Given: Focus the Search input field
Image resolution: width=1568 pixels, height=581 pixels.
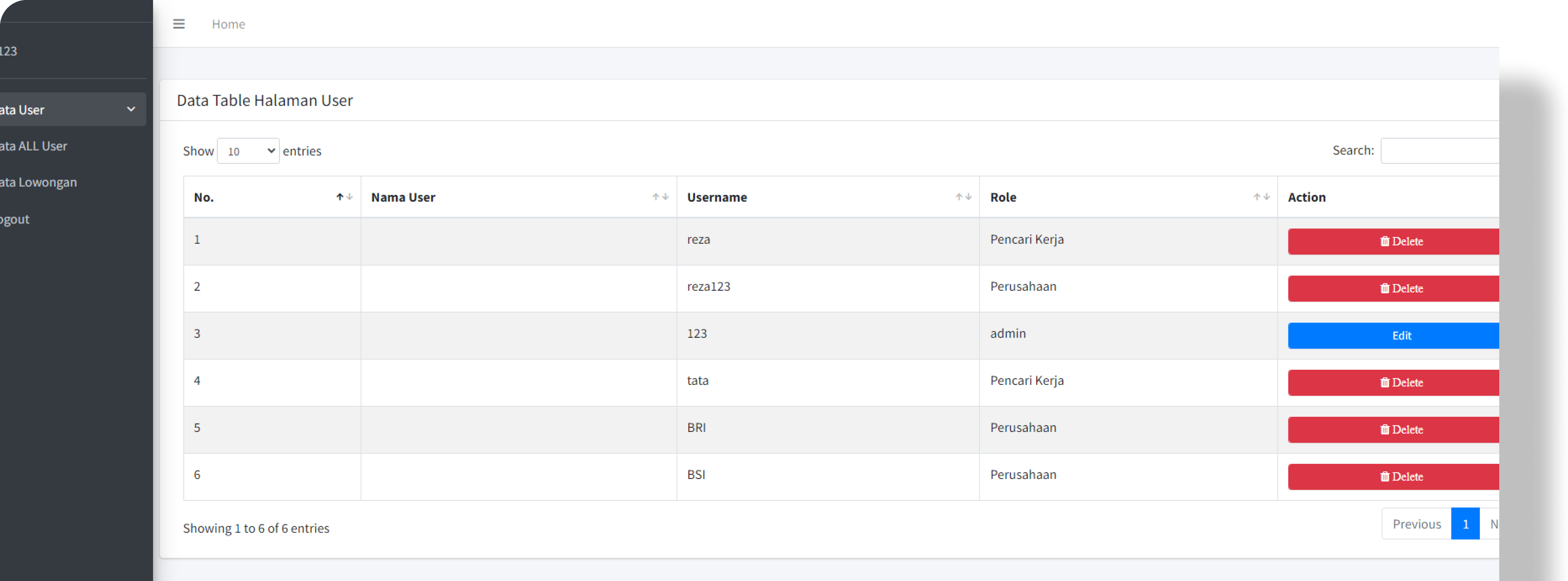Looking at the screenshot, I should coord(1440,150).
